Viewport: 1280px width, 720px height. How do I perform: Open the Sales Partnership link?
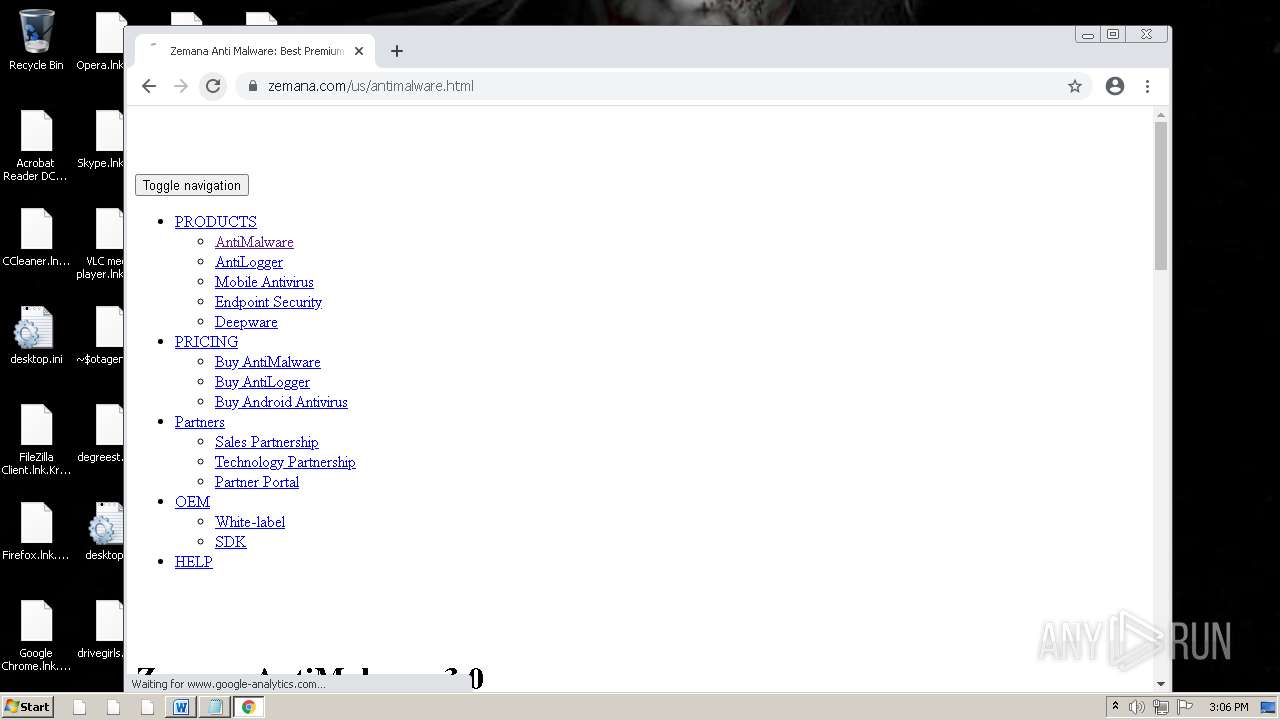tap(267, 442)
